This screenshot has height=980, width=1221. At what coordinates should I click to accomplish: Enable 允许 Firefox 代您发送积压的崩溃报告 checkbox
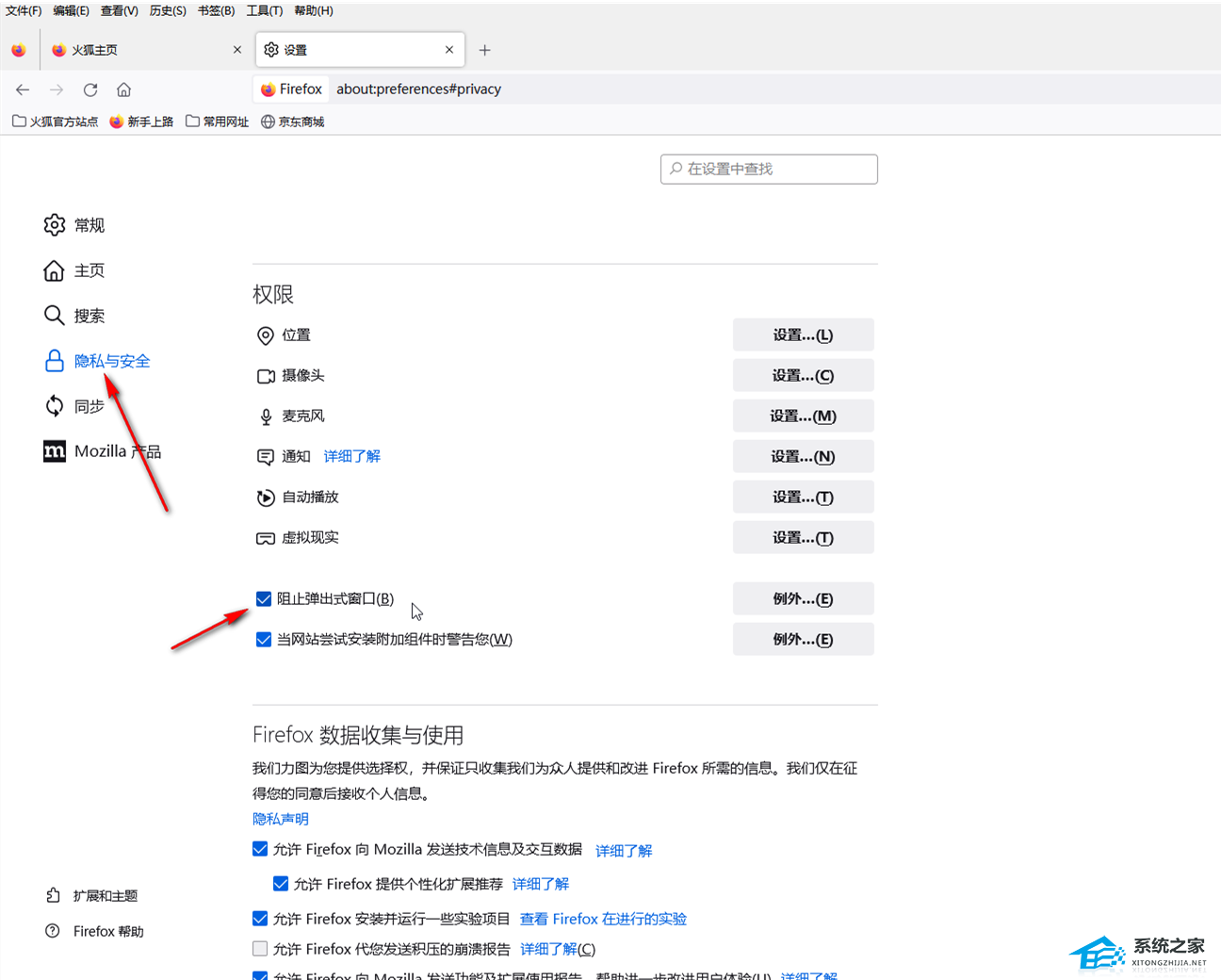tap(260, 948)
